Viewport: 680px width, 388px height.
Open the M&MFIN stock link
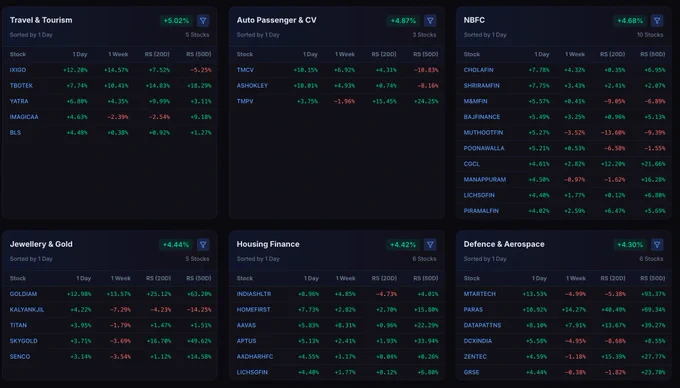click(x=475, y=101)
